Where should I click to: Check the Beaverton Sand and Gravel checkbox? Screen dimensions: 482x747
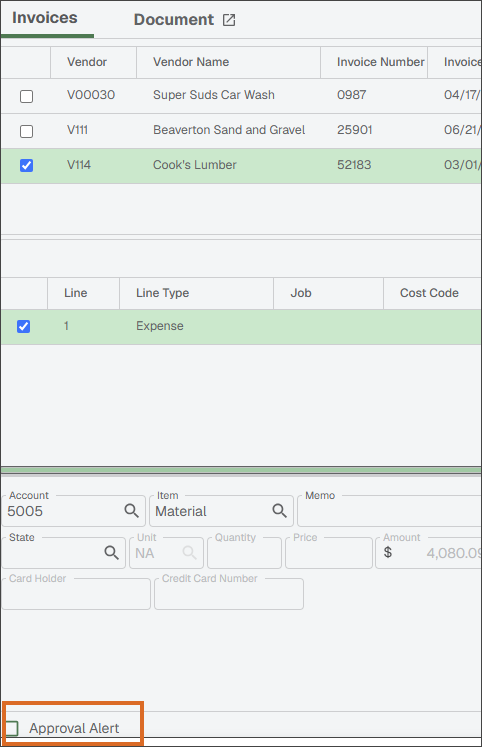coord(27,131)
